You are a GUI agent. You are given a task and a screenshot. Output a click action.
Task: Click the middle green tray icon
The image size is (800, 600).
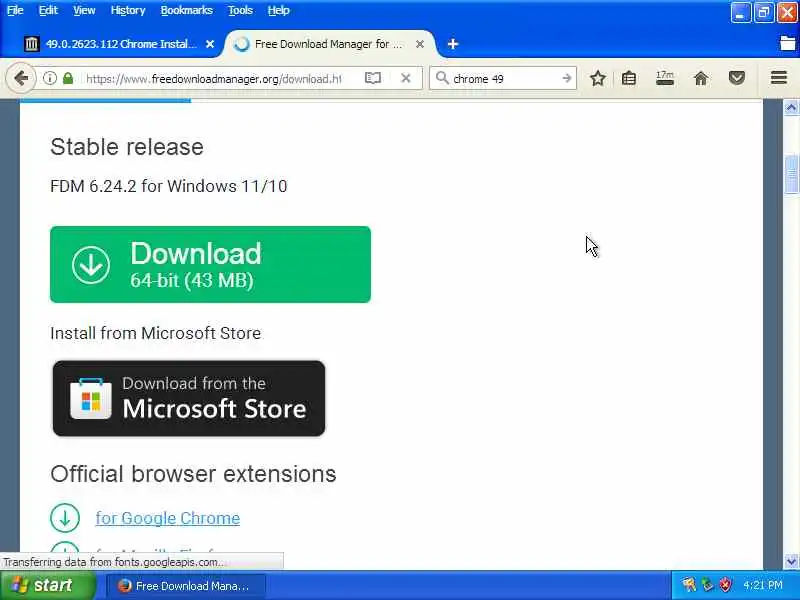pyautogui.click(x=708, y=585)
